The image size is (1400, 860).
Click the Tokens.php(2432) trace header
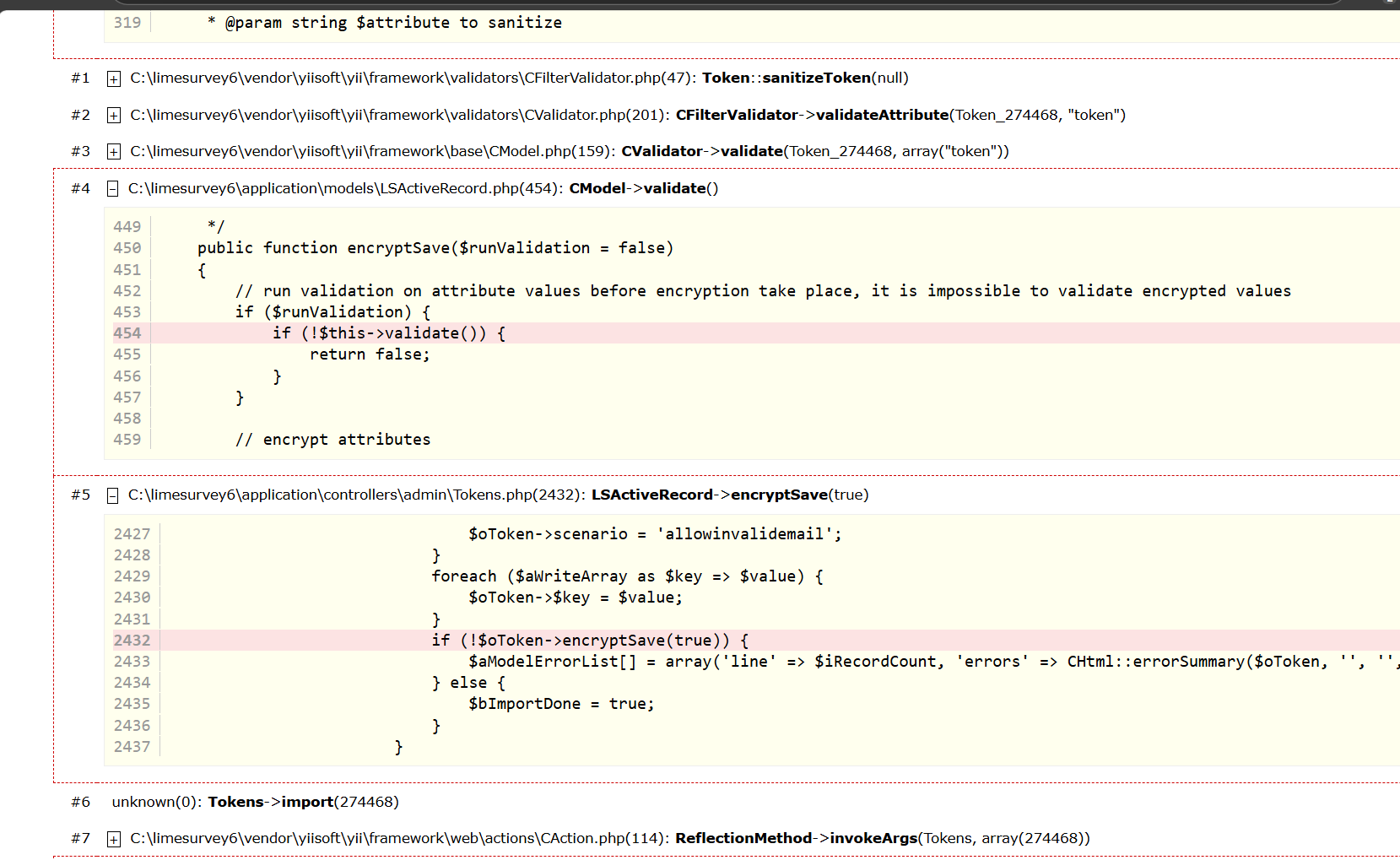point(355,495)
